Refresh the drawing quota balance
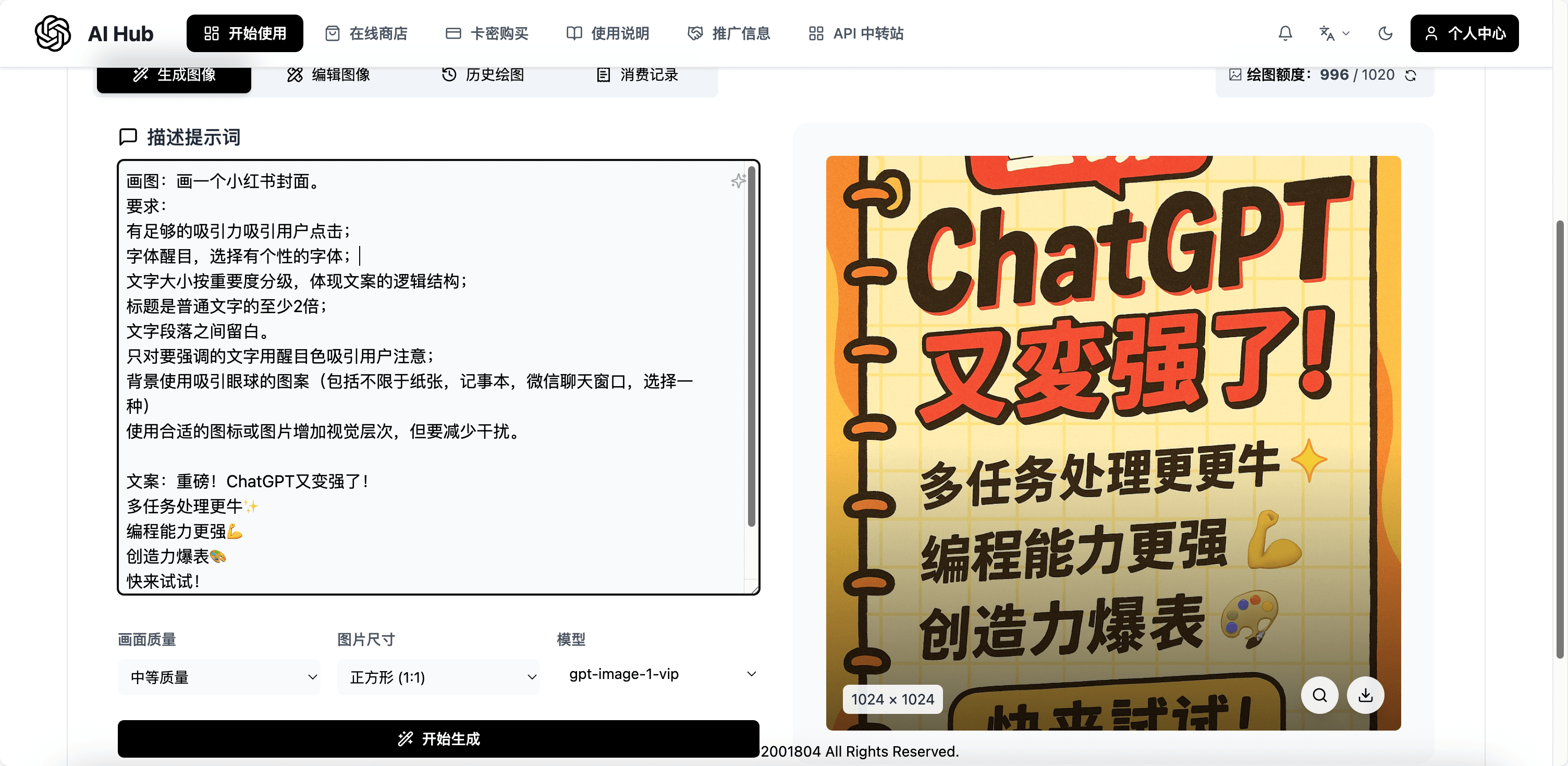 click(x=1411, y=75)
